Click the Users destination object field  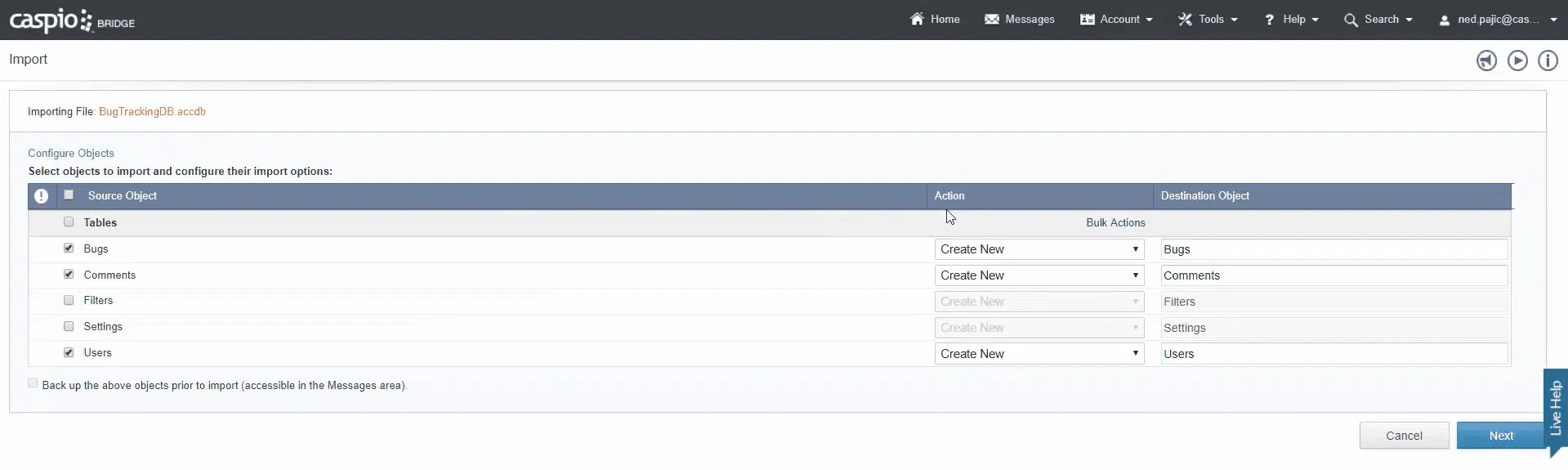(x=1333, y=354)
